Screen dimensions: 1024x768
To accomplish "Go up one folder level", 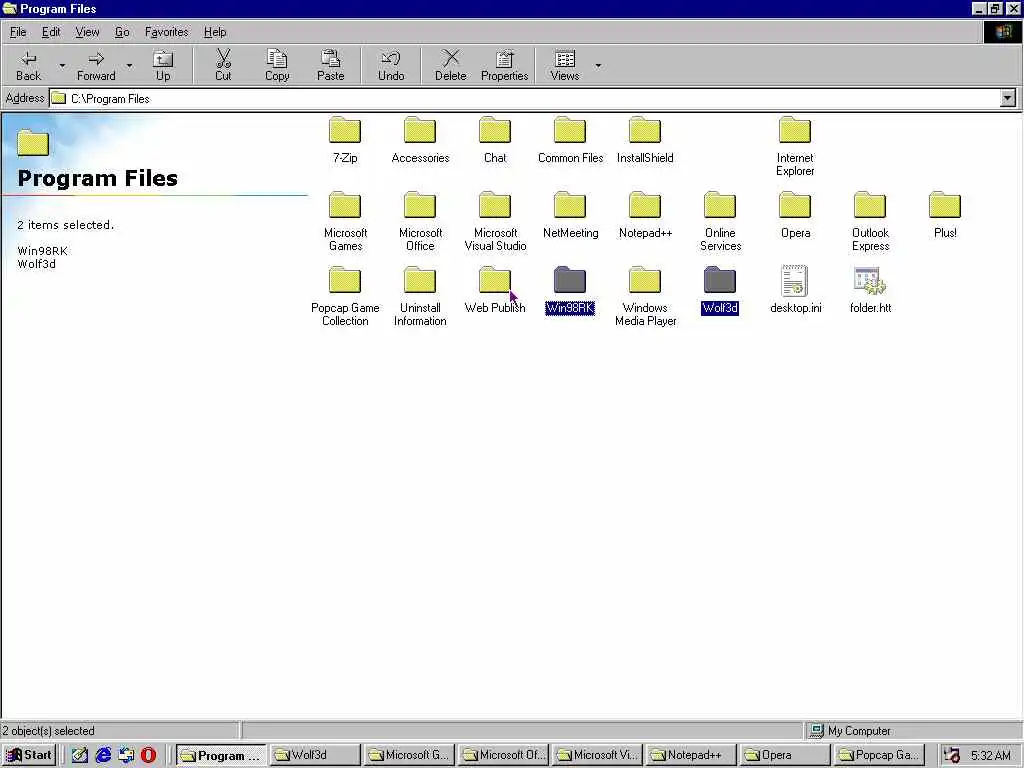I will pyautogui.click(x=163, y=65).
